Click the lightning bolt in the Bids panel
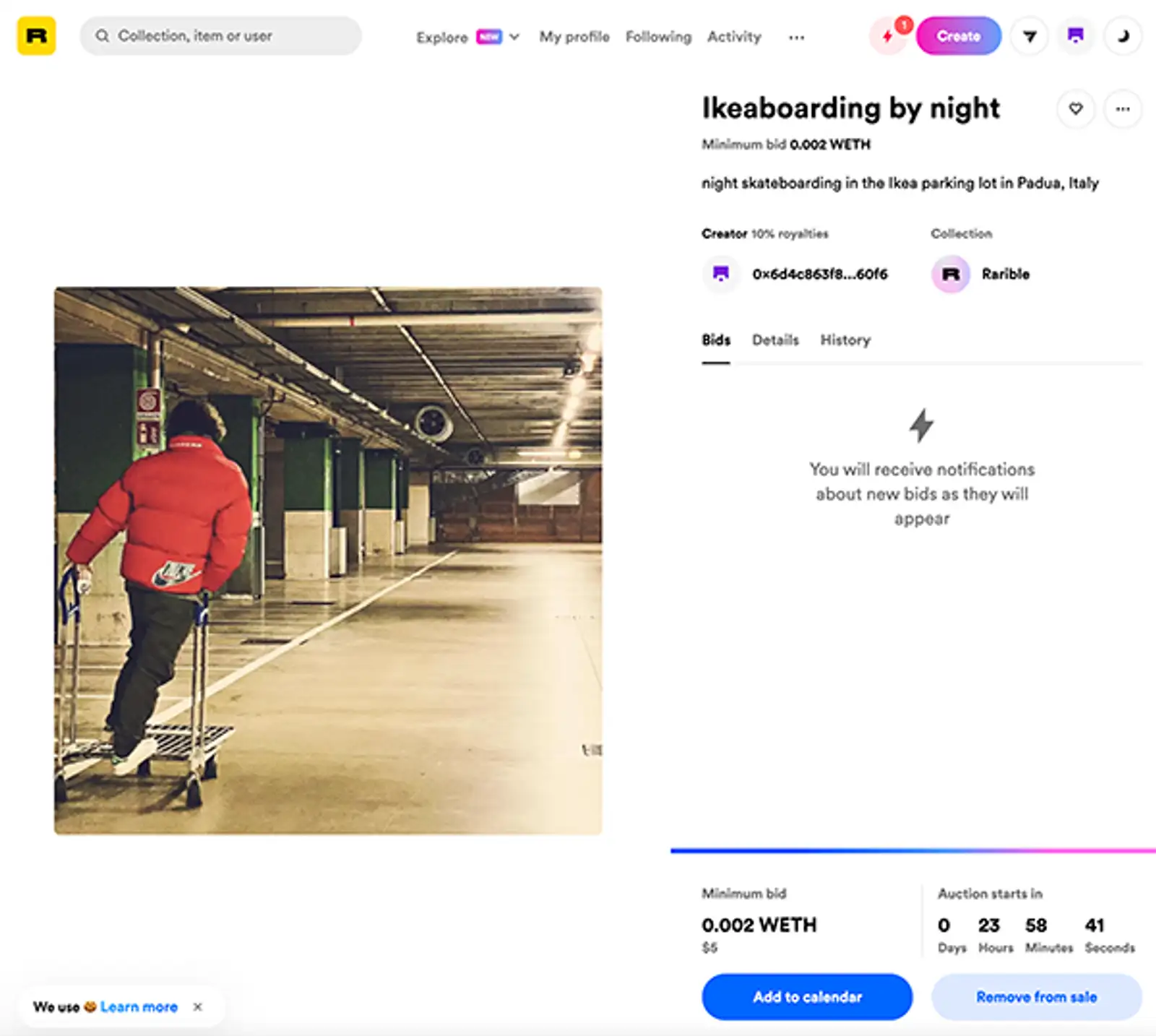 point(921,425)
